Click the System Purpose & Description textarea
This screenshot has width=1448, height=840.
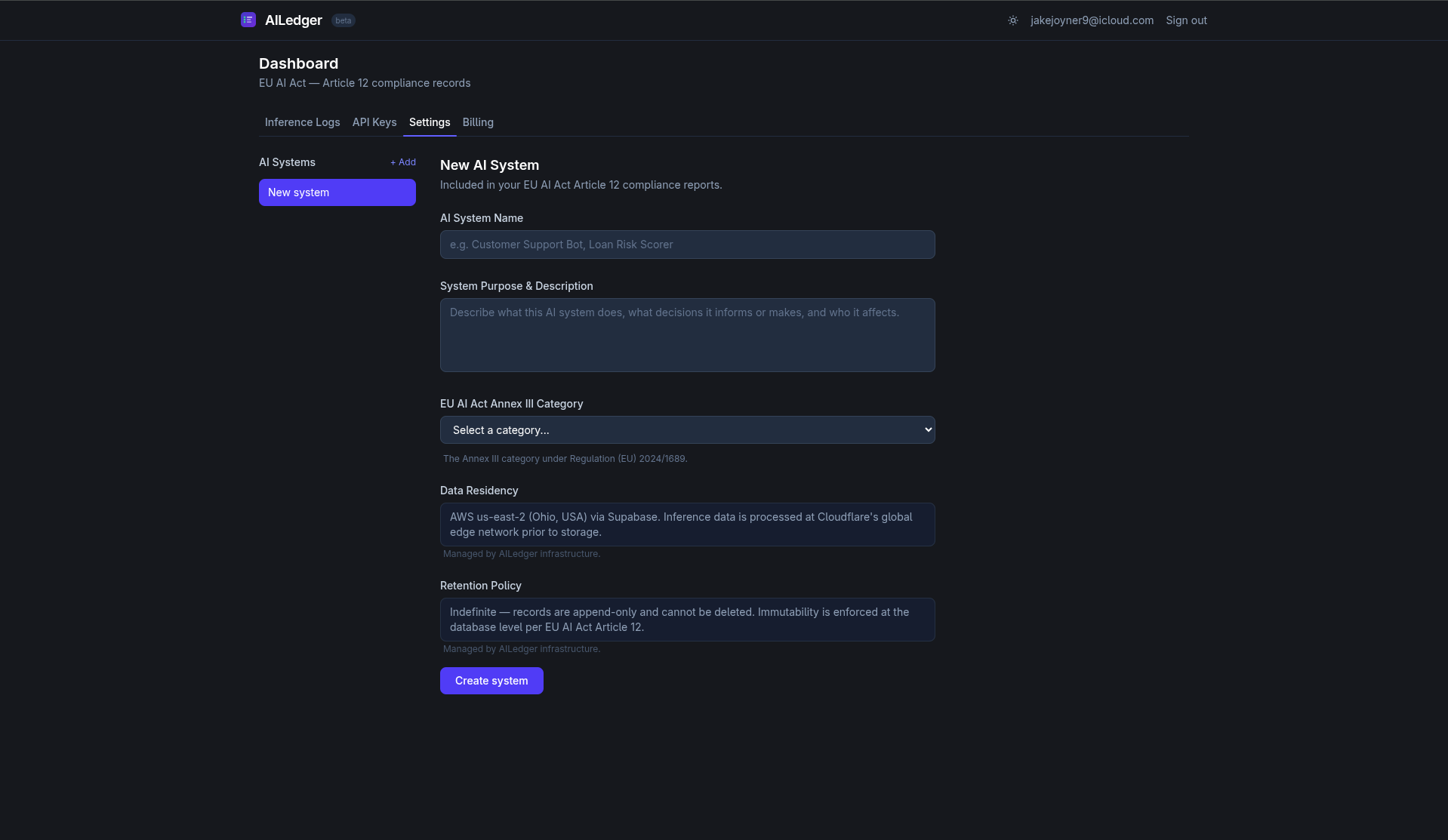click(x=688, y=335)
